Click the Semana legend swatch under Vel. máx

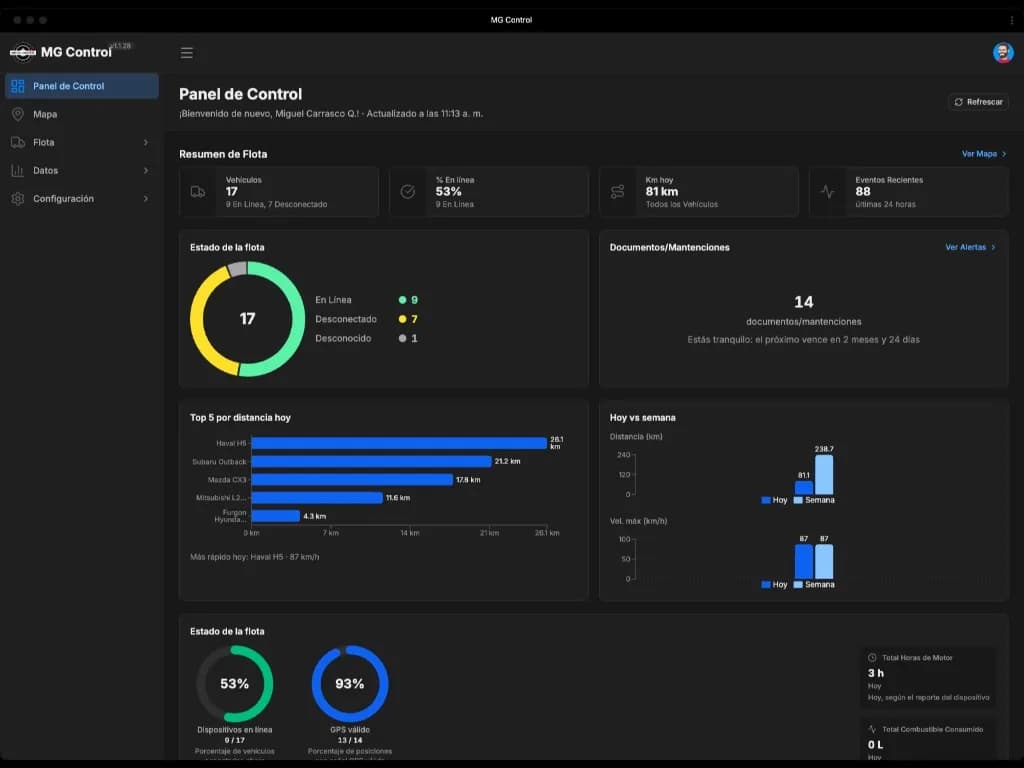click(x=798, y=584)
